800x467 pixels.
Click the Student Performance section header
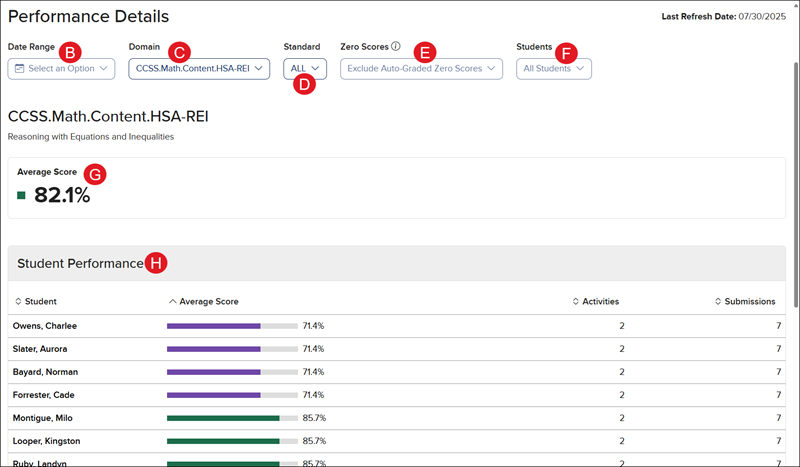coord(80,263)
